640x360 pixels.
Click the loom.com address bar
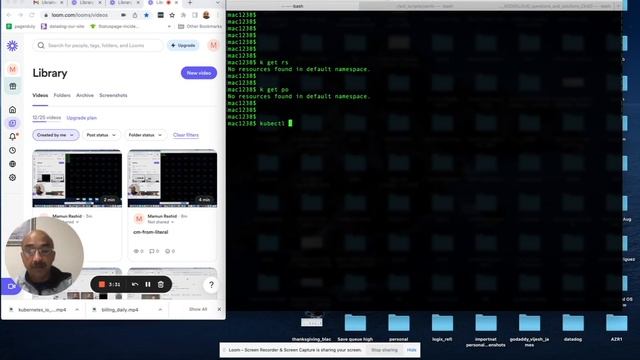click(x=80, y=15)
